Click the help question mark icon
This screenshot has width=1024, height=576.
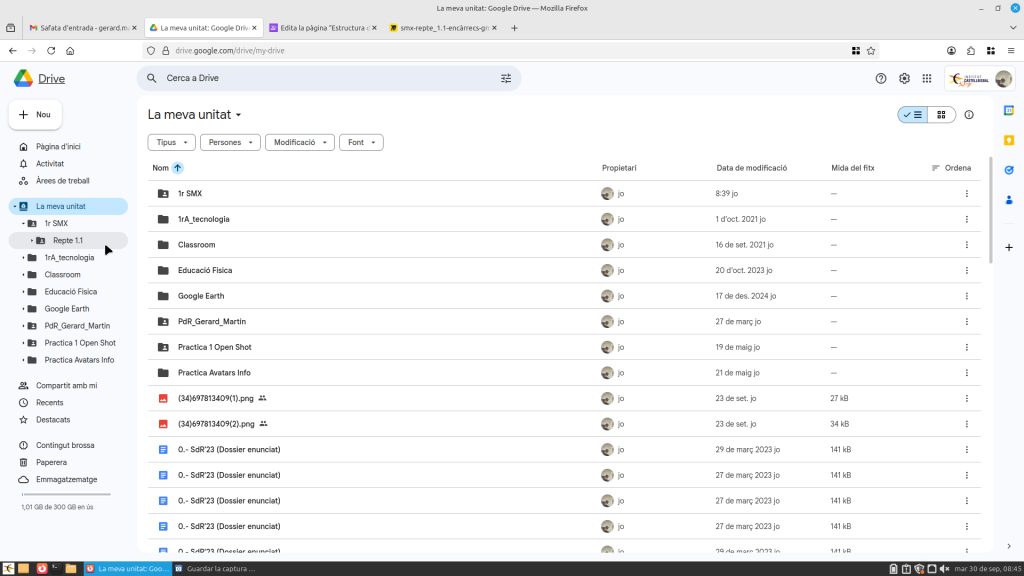pyautogui.click(x=881, y=78)
